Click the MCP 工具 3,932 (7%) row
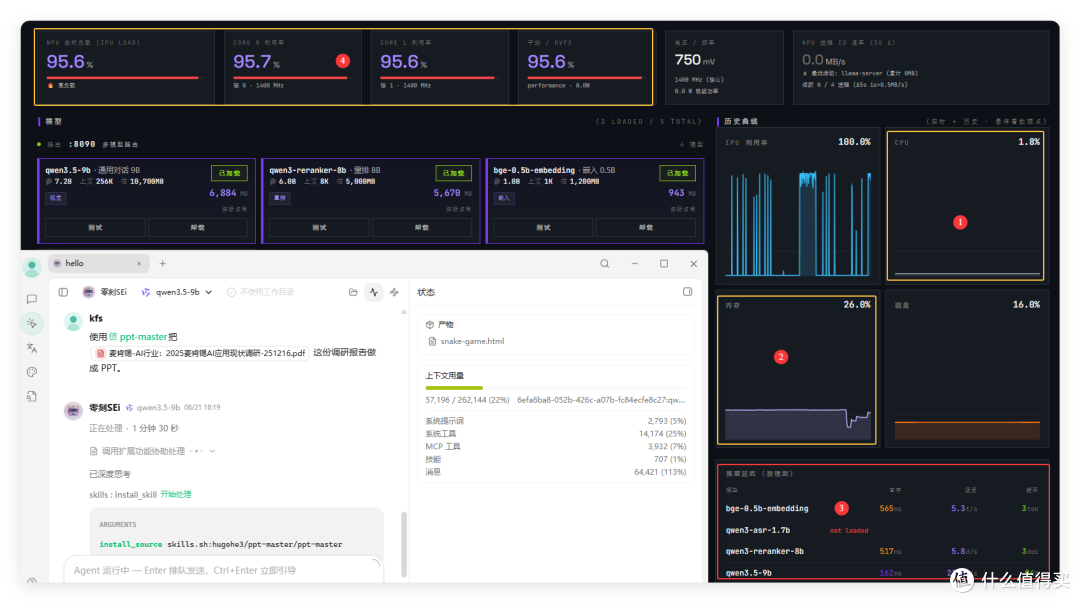Viewport: 1080px width, 603px height. pos(555,447)
